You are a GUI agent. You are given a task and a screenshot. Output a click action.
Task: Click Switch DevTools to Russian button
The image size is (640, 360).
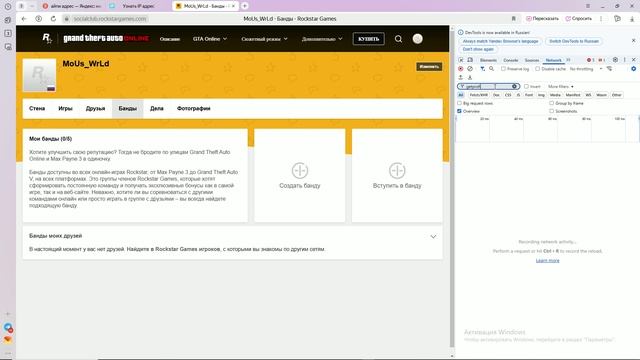[x=574, y=41]
